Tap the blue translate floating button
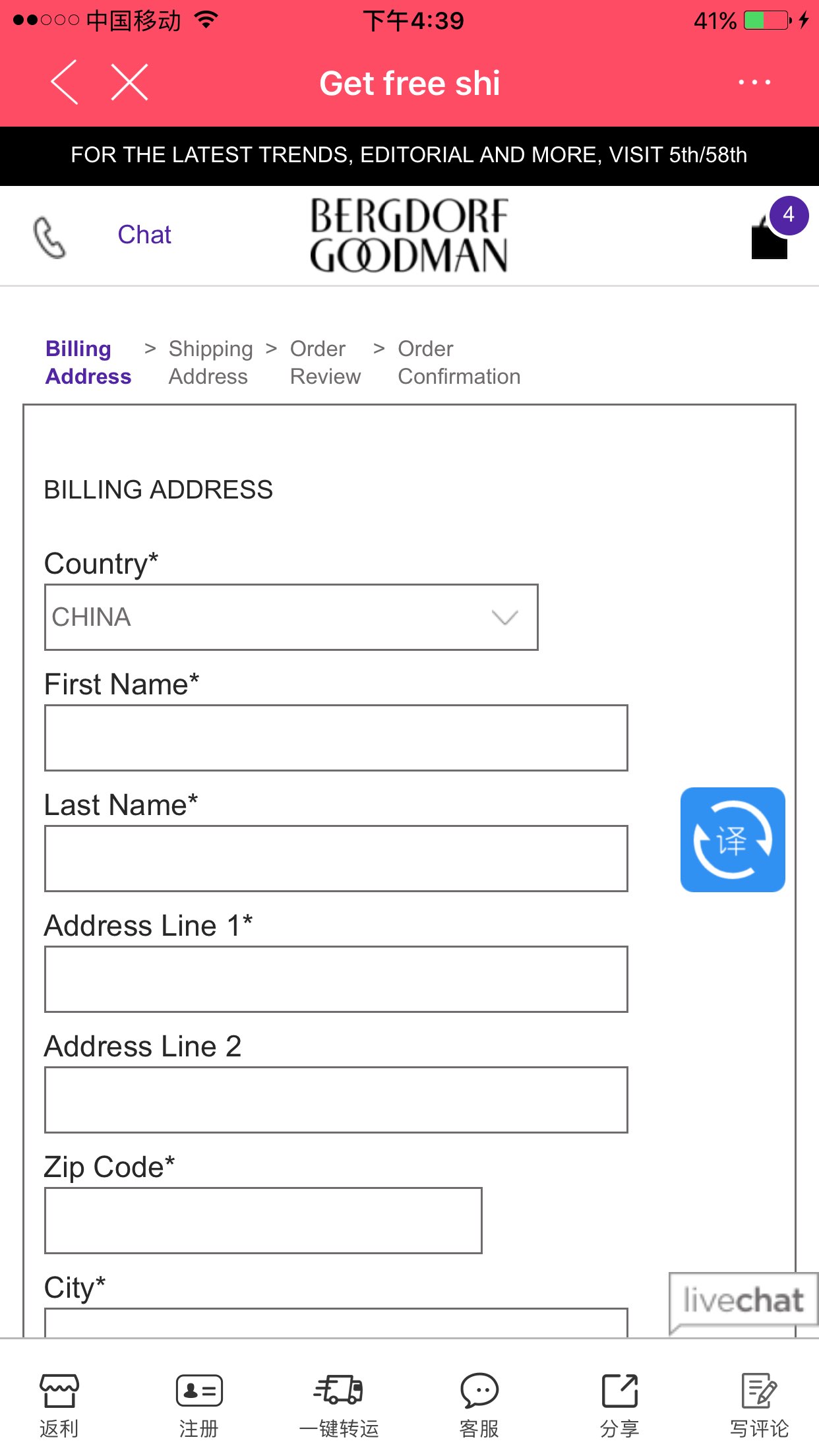The height and width of the screenshot is (1456, 819). 733,839
